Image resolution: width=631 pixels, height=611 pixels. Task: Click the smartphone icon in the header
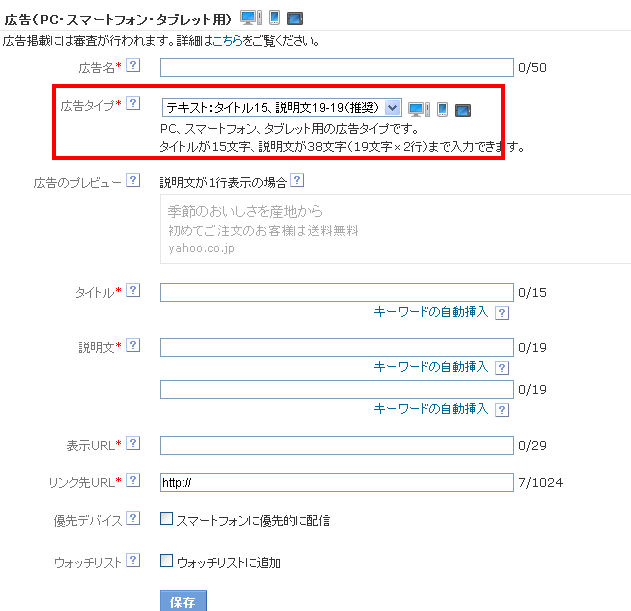tap(274, 18)
